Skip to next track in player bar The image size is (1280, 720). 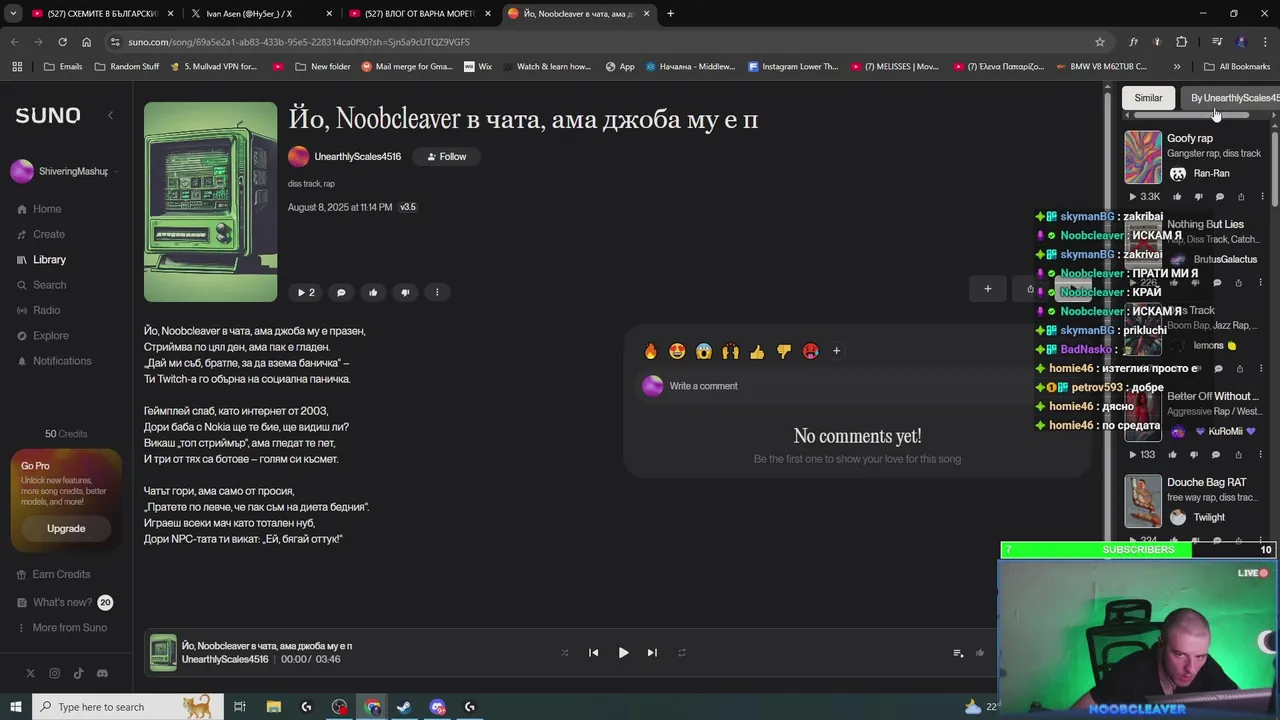pyautogui.click(x=652, y=653)
